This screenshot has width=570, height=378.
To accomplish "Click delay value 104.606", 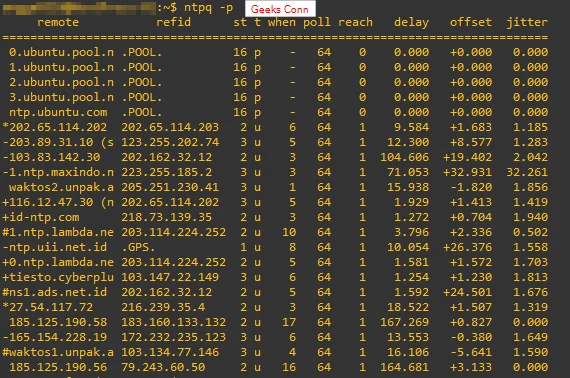I will [x=405, y=157].
